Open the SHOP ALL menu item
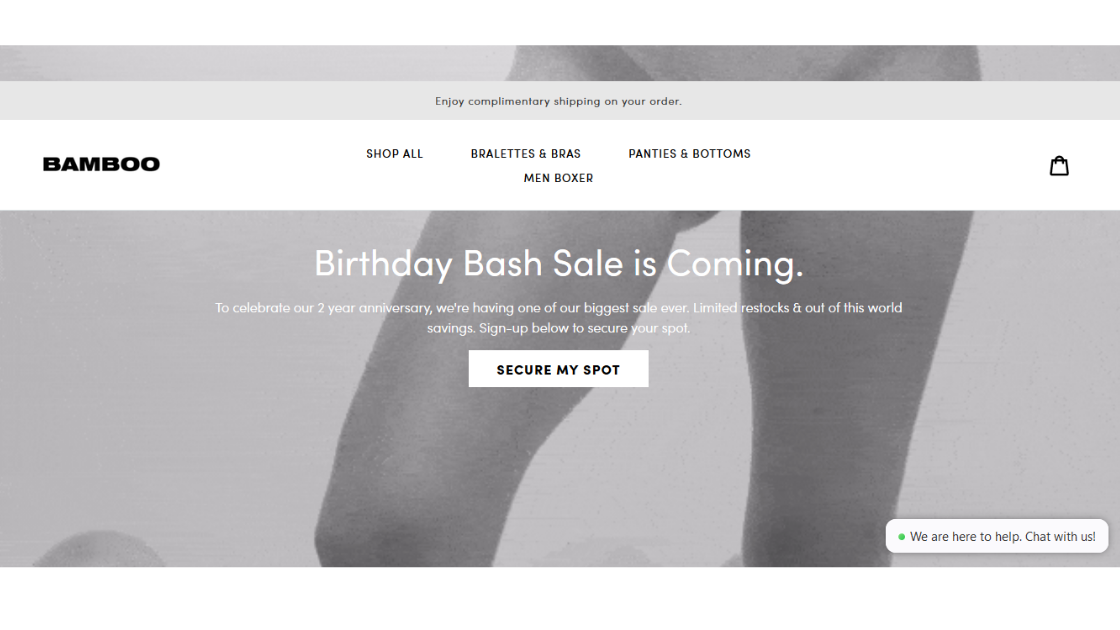 click(x=394, y=154)
